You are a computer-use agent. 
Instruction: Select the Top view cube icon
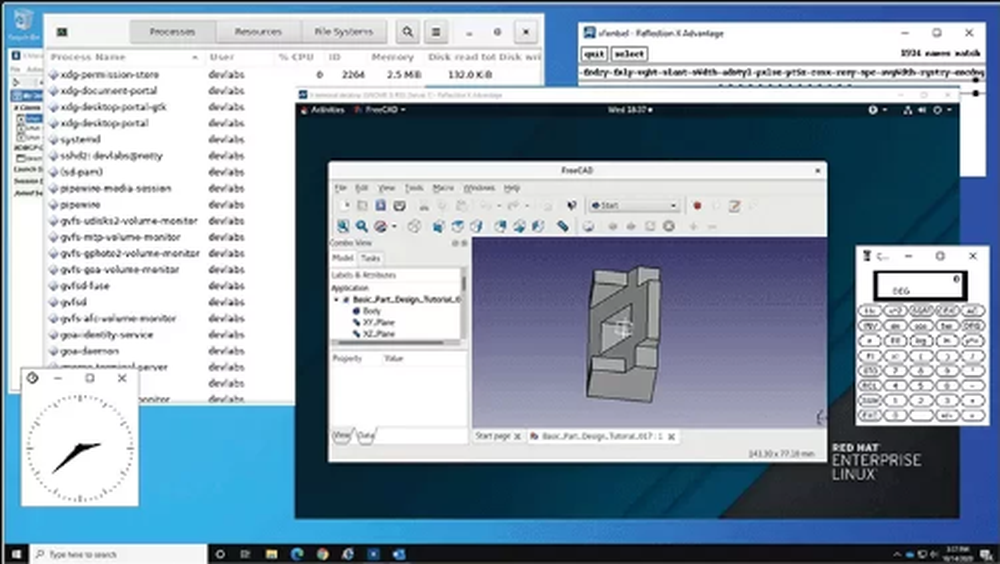click(457, 226)
